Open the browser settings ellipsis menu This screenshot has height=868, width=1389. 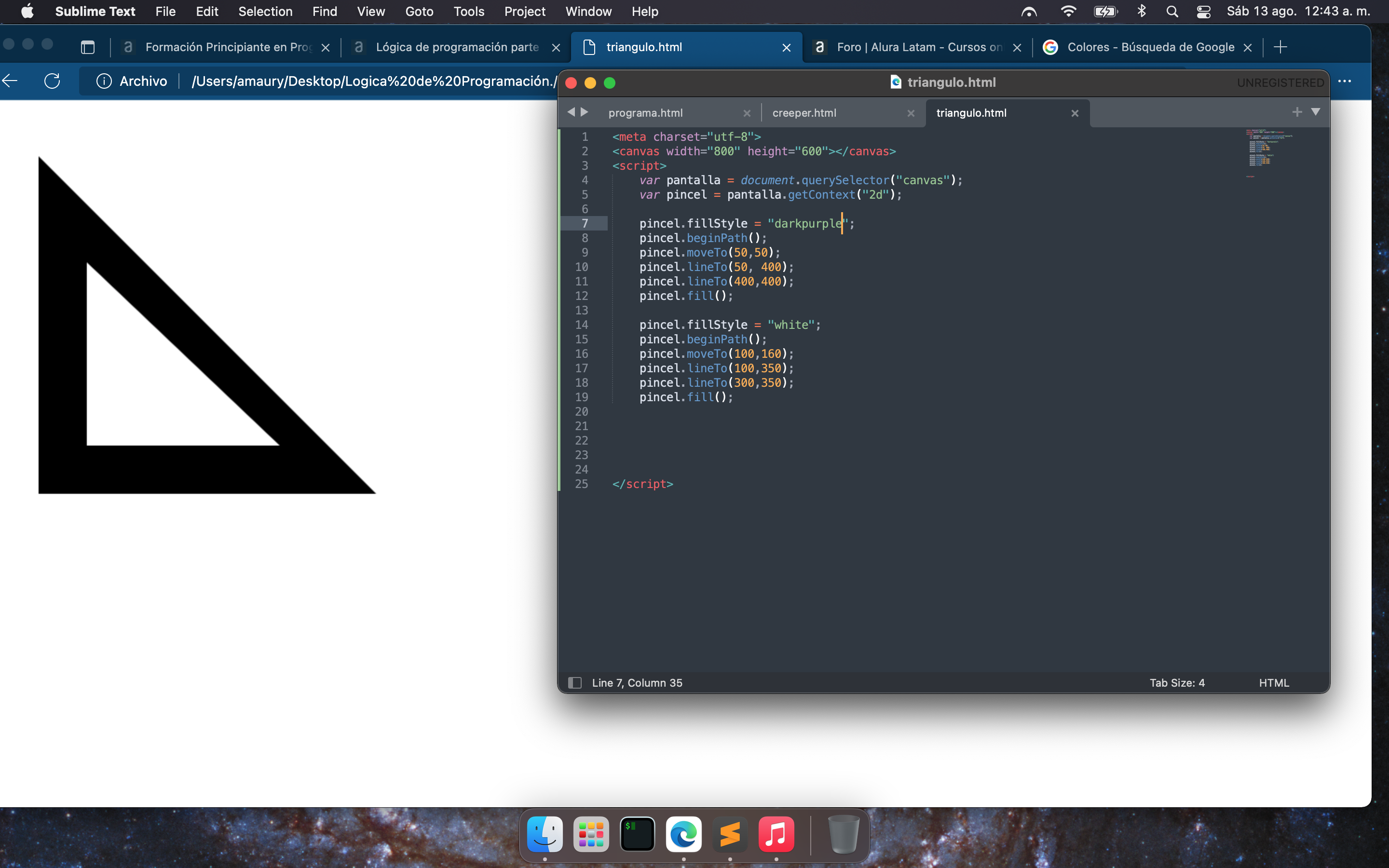1344,81
